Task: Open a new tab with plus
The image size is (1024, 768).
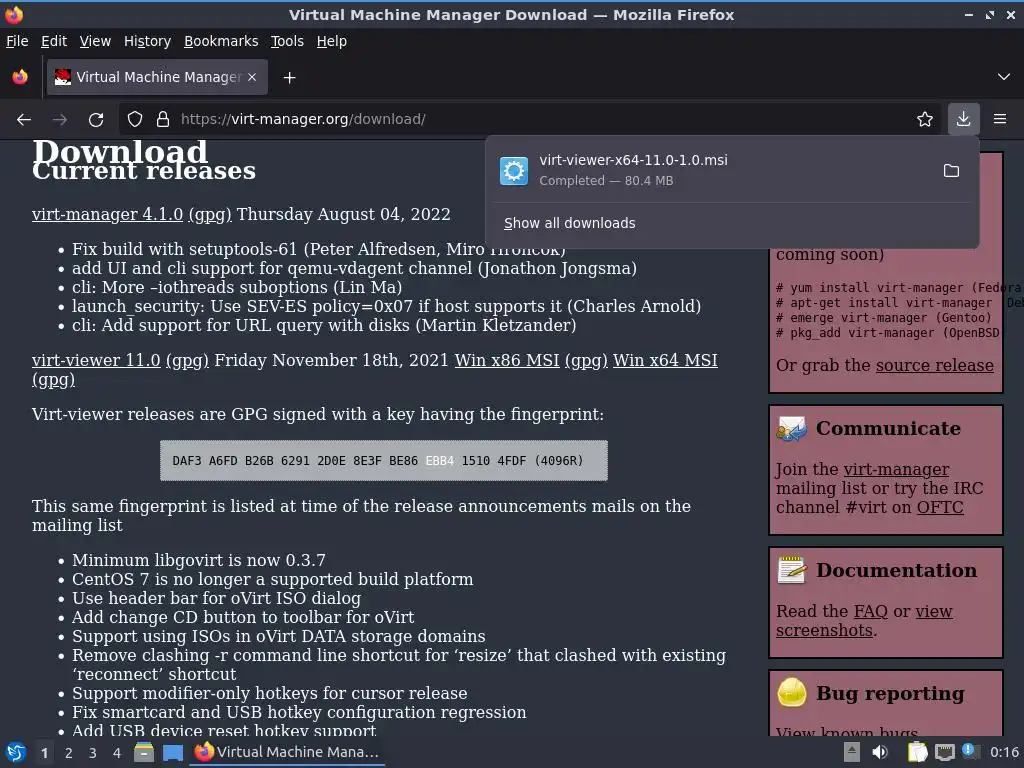Action: [289, 78]
